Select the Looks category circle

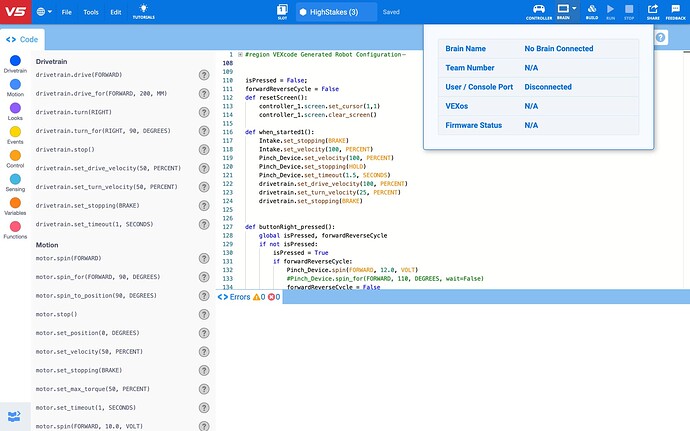(x=15, y=108)
